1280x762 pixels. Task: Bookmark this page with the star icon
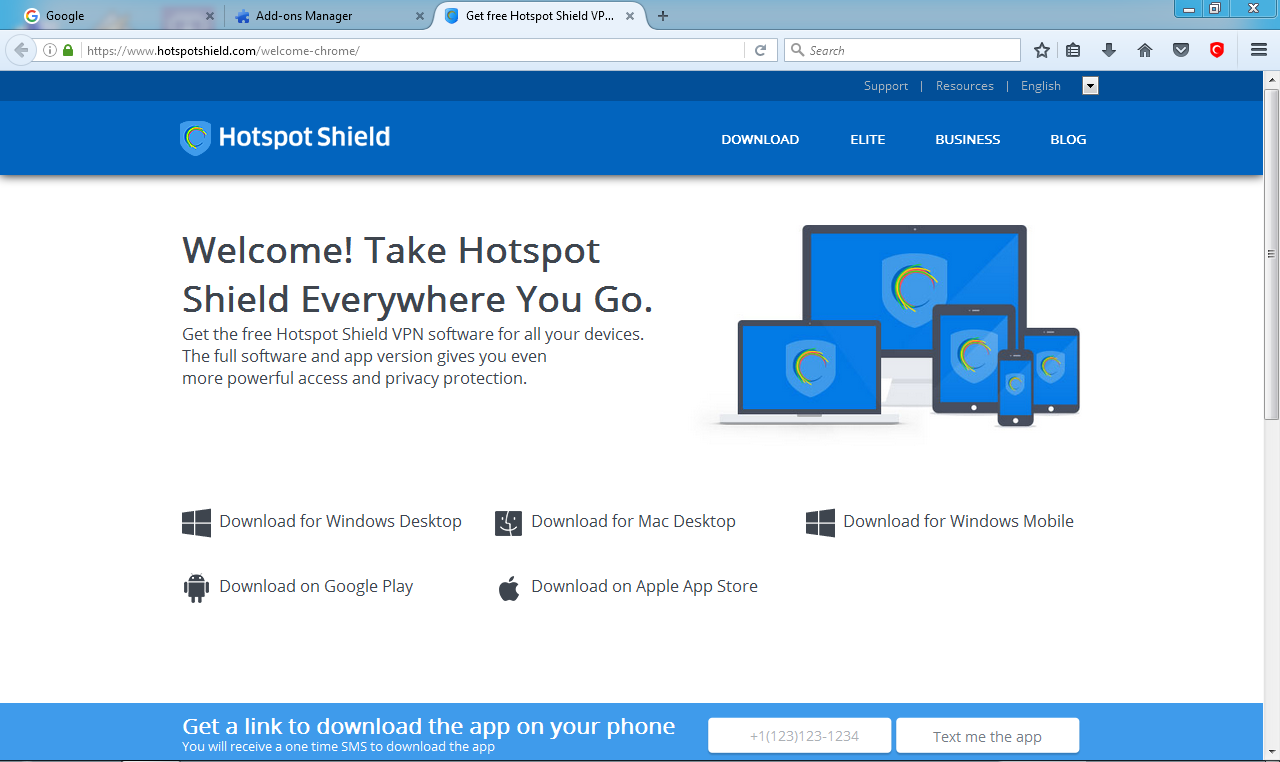[1042, 50]
